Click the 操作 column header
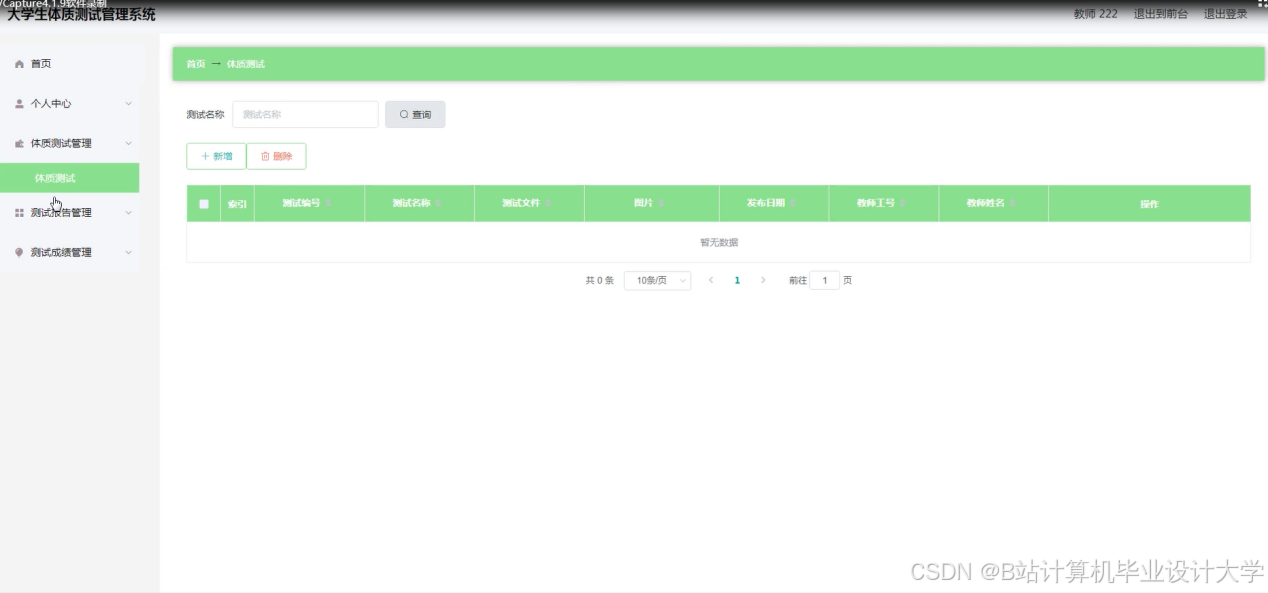Screen dimensions: 1268x593 click(1149, 204)
